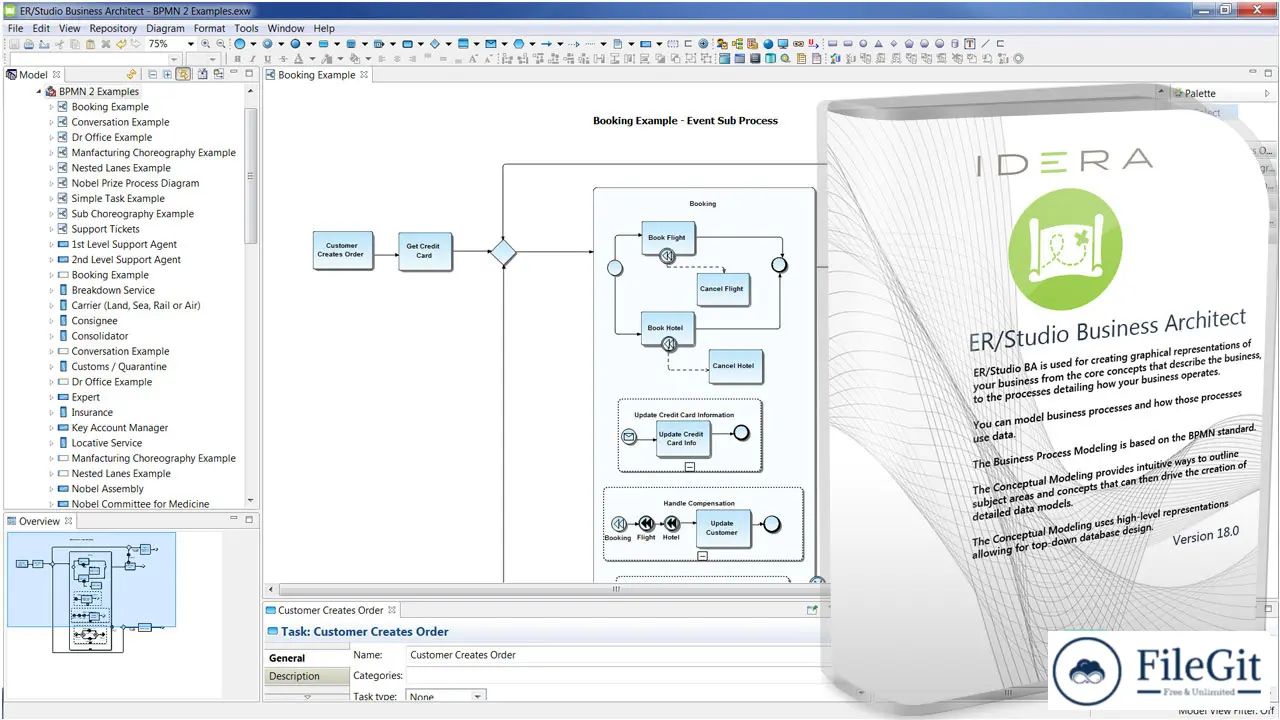Select the Overview panel tab
This screenshot has width=1280, height=720.
click(39, 521)
